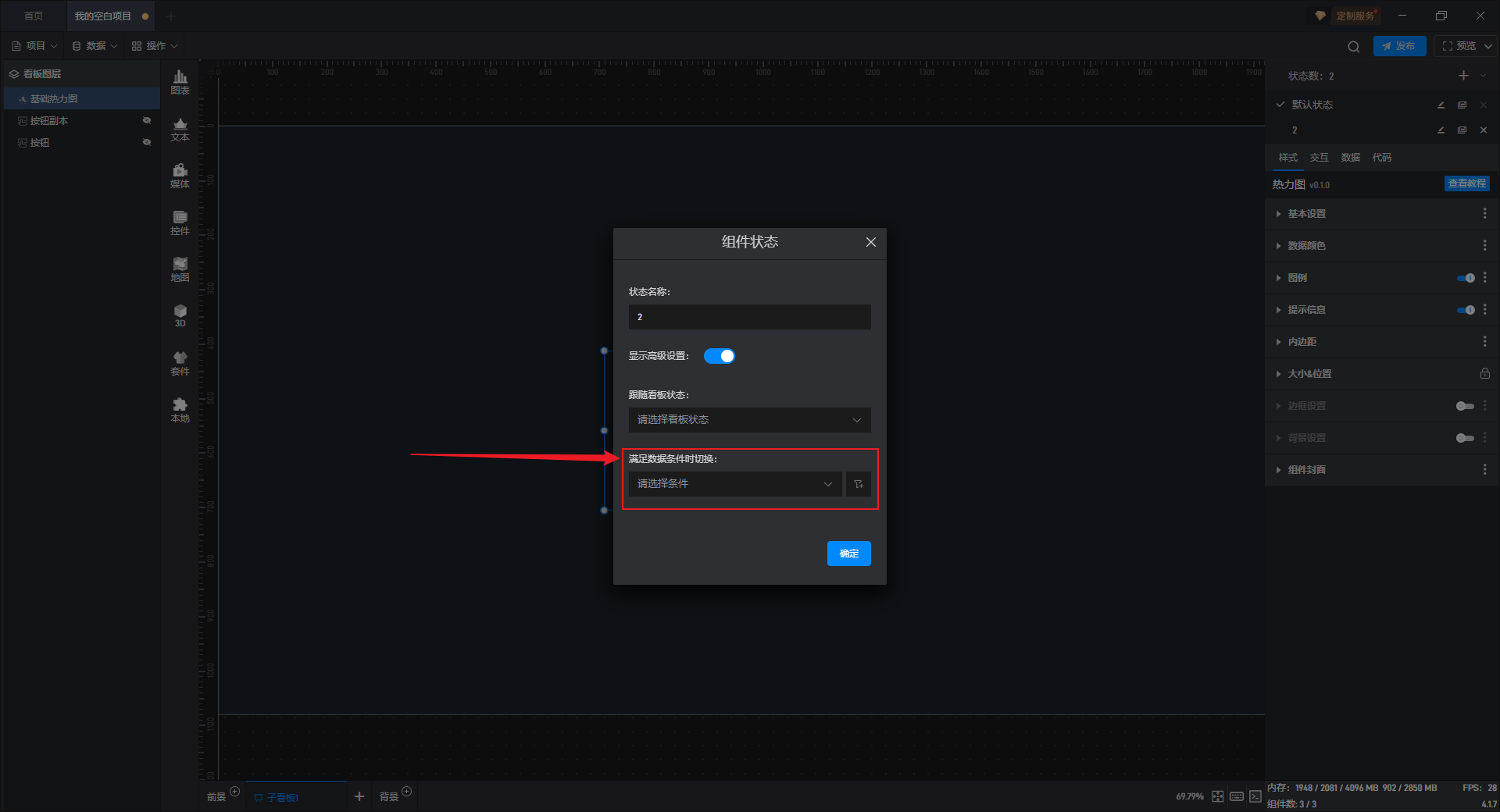The height and width of the screenshot is (812, 1500).
Task: Open the 地图 map component library
Action: pos(180,269)
